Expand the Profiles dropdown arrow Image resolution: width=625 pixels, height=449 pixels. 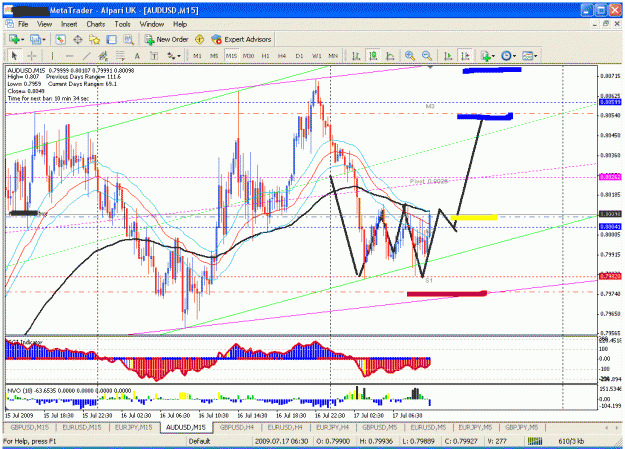click(44, 39)
